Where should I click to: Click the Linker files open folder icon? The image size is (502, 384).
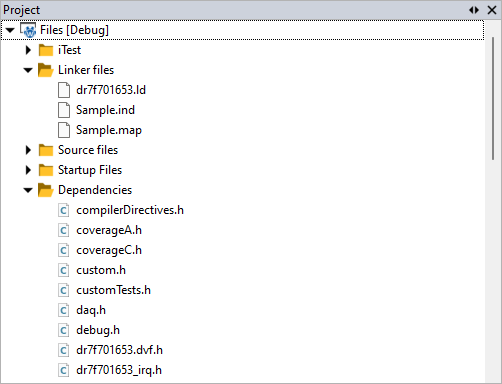[x=46, y=70]
